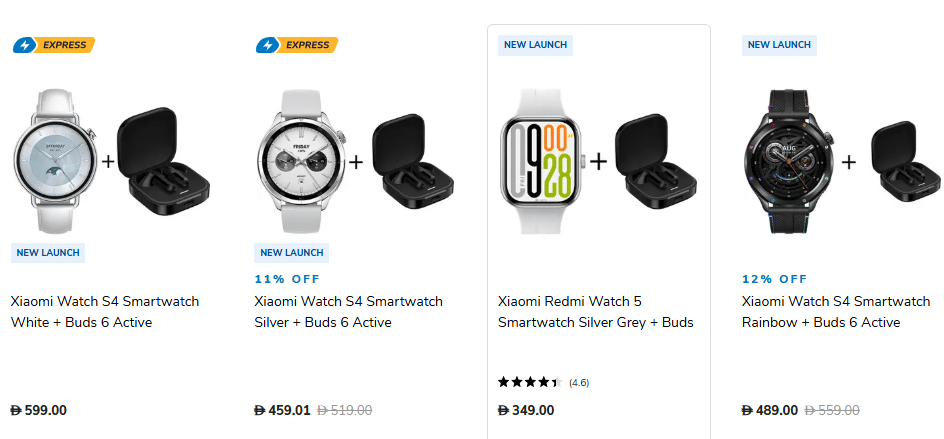Click the (4.6) rating count

[x=579, y=383]
